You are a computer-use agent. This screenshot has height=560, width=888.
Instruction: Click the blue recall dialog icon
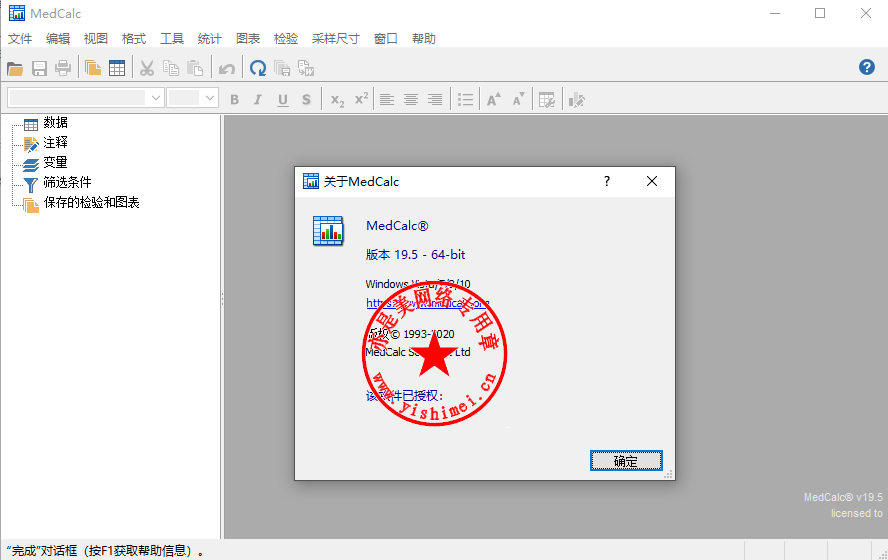coord(258,69)
